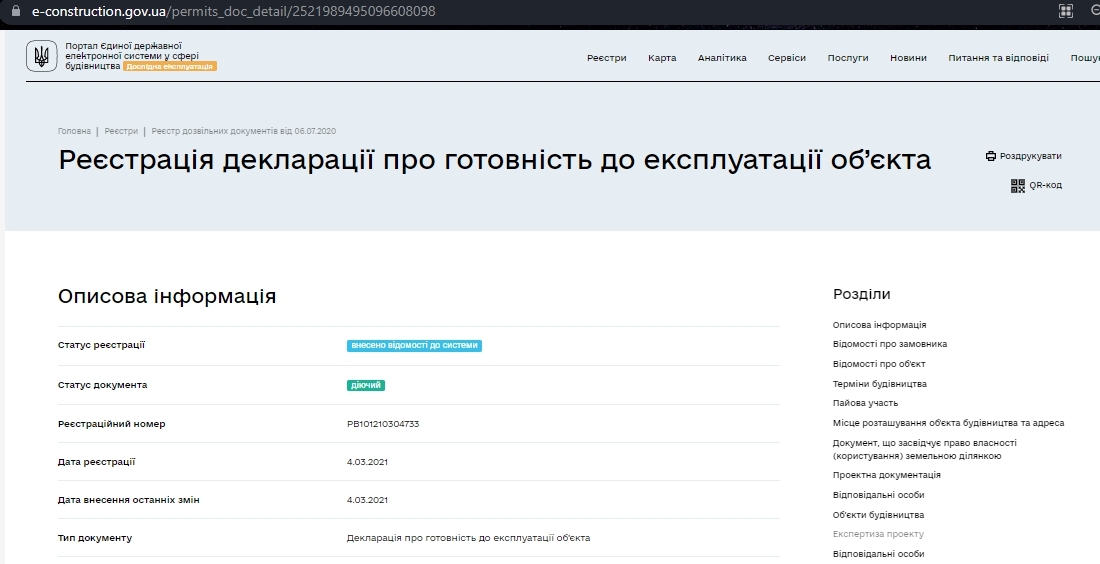
Task: Go to Проектна документація section
Action: pos(887,475)
